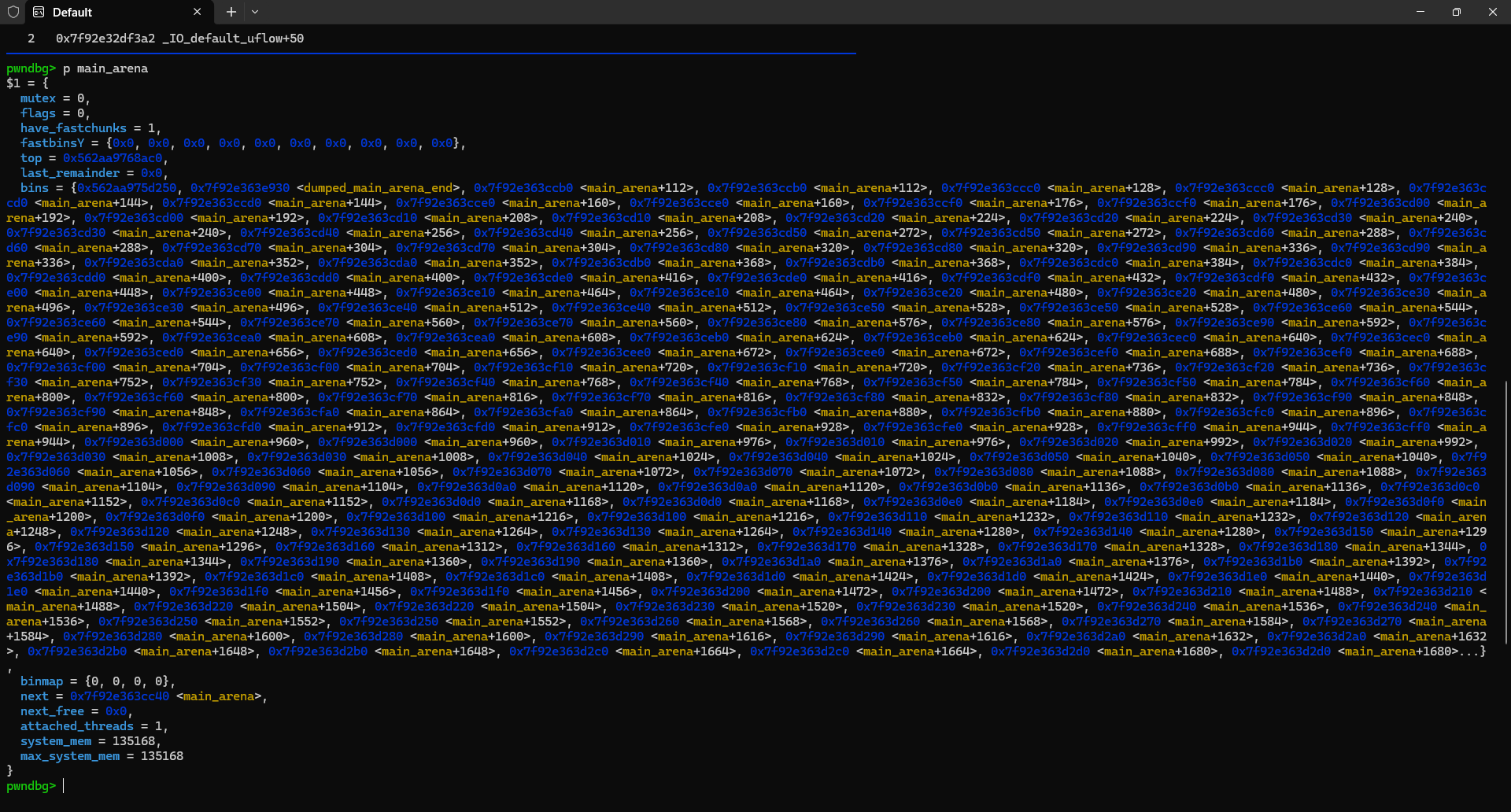
Task: Click the shield icon beside the tab bar
Action: tap(13, 12)
